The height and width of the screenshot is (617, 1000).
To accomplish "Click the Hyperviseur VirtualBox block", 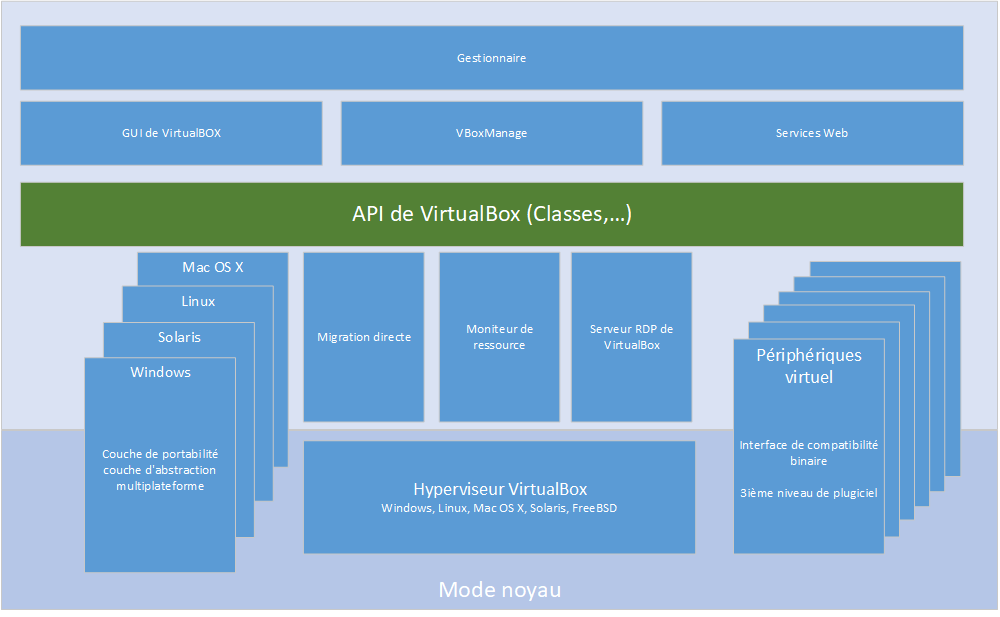I will tap(499, 497).
